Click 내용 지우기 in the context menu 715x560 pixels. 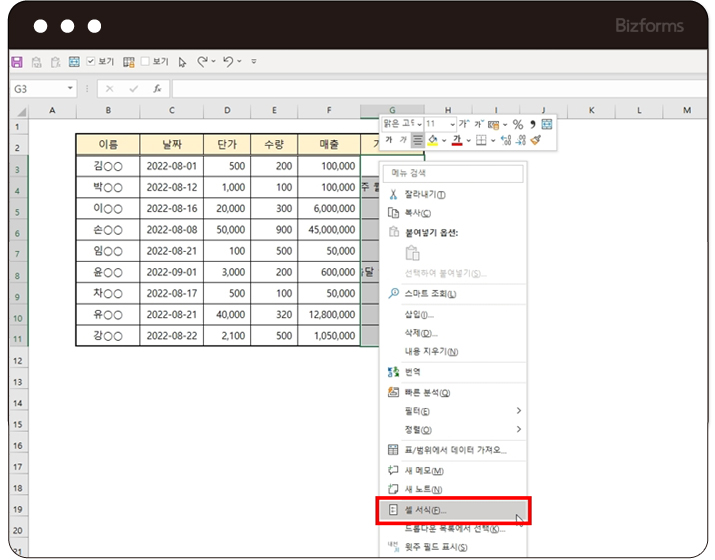click(x=431, y=351)
